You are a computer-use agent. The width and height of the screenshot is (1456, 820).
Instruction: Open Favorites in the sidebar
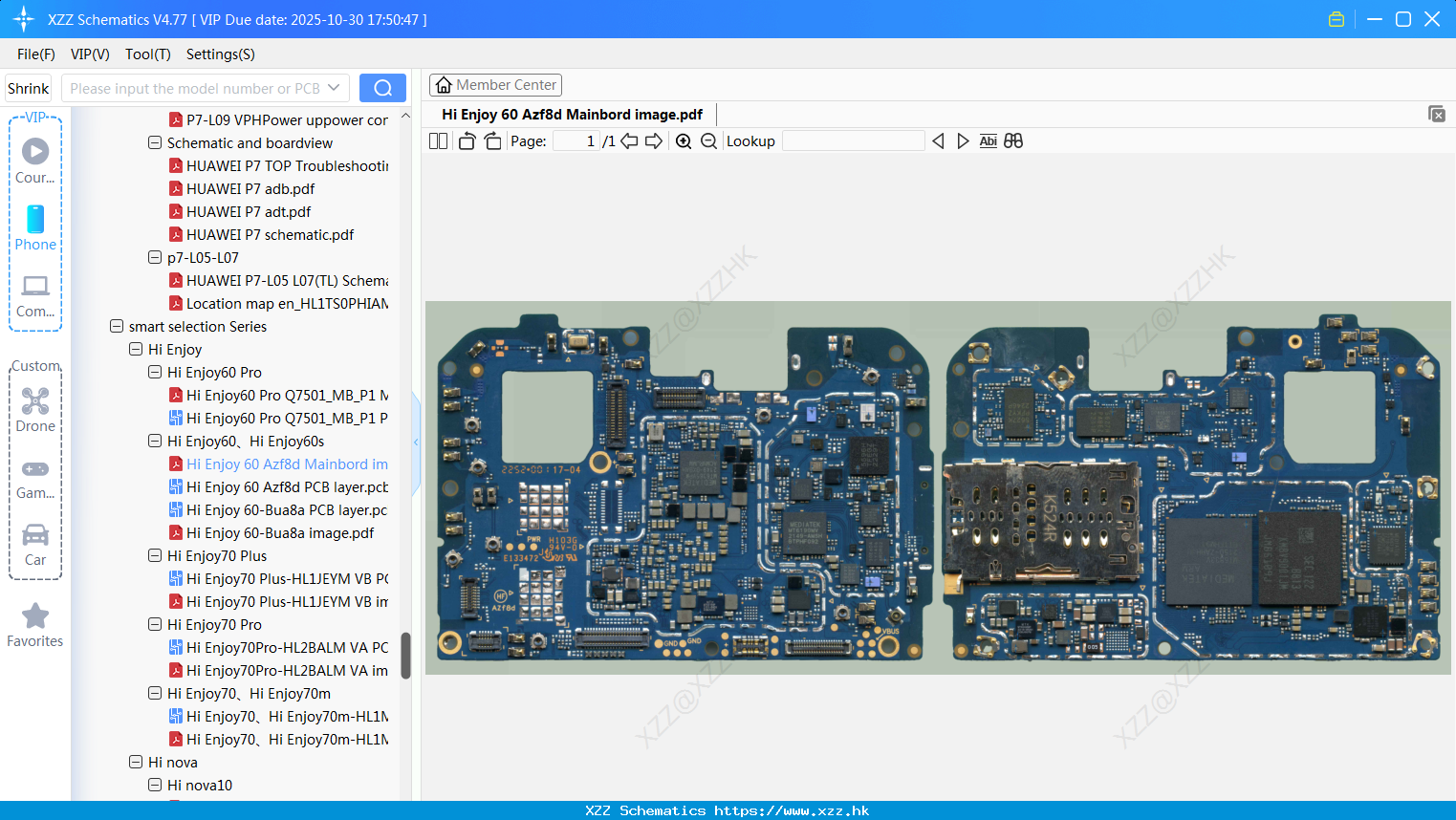tap(35, 626)
